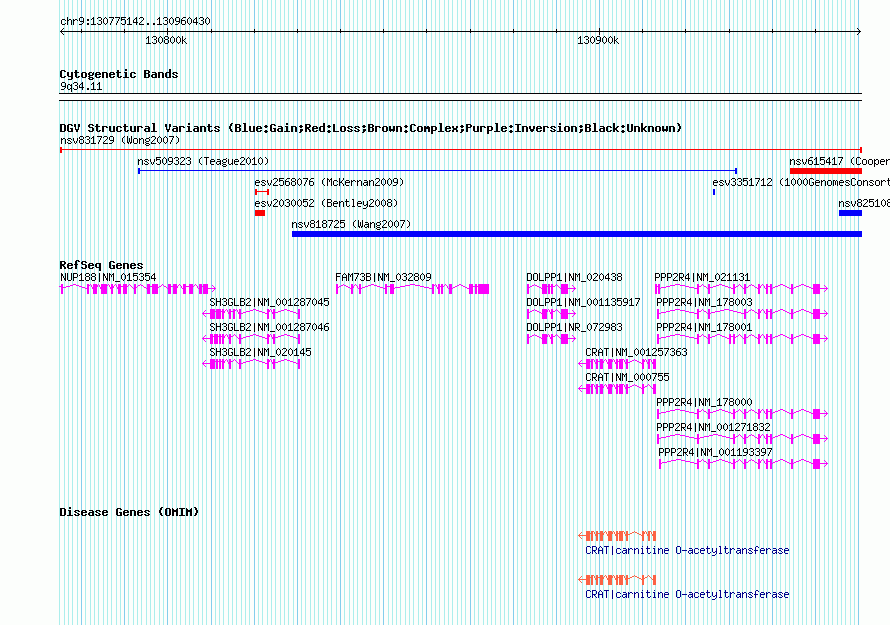Click the esv2030052 (Bentley2008) label
This screenshot has width=890, height=625.
point(326,203)
